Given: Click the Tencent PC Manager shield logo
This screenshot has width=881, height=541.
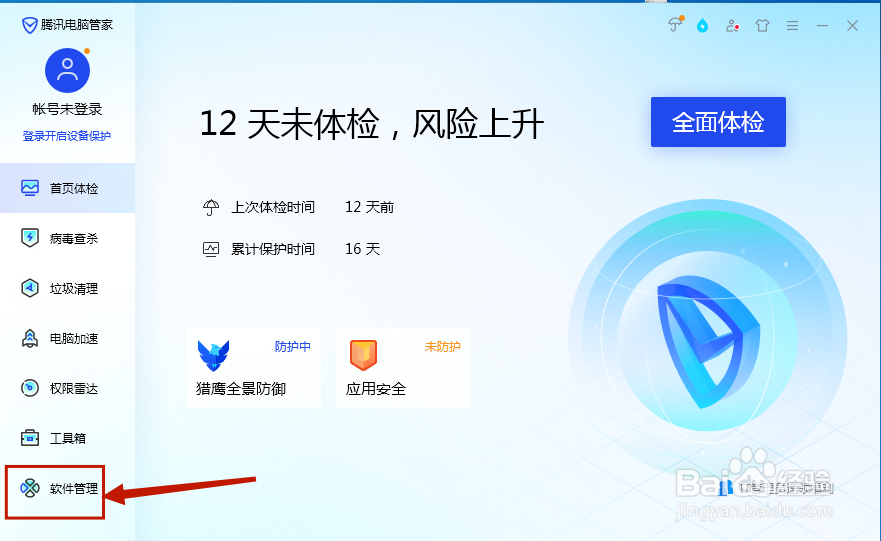Looking at the screenshot, I should pos(29,25).
